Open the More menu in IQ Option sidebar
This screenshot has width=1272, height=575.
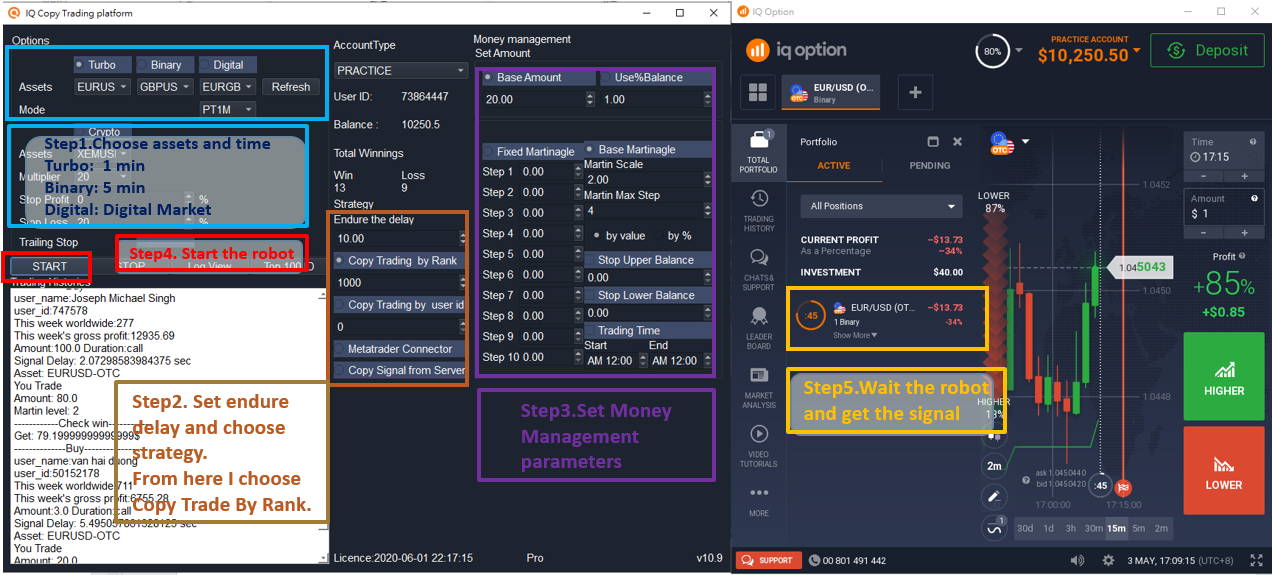758,502
